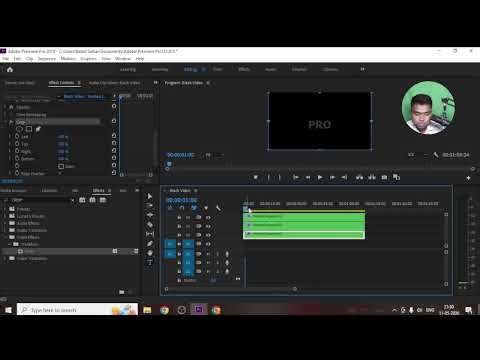The height and width of the screenshot is (360, 480).
Task: Select the Track Select Forward tool
Action: point(150,205)
